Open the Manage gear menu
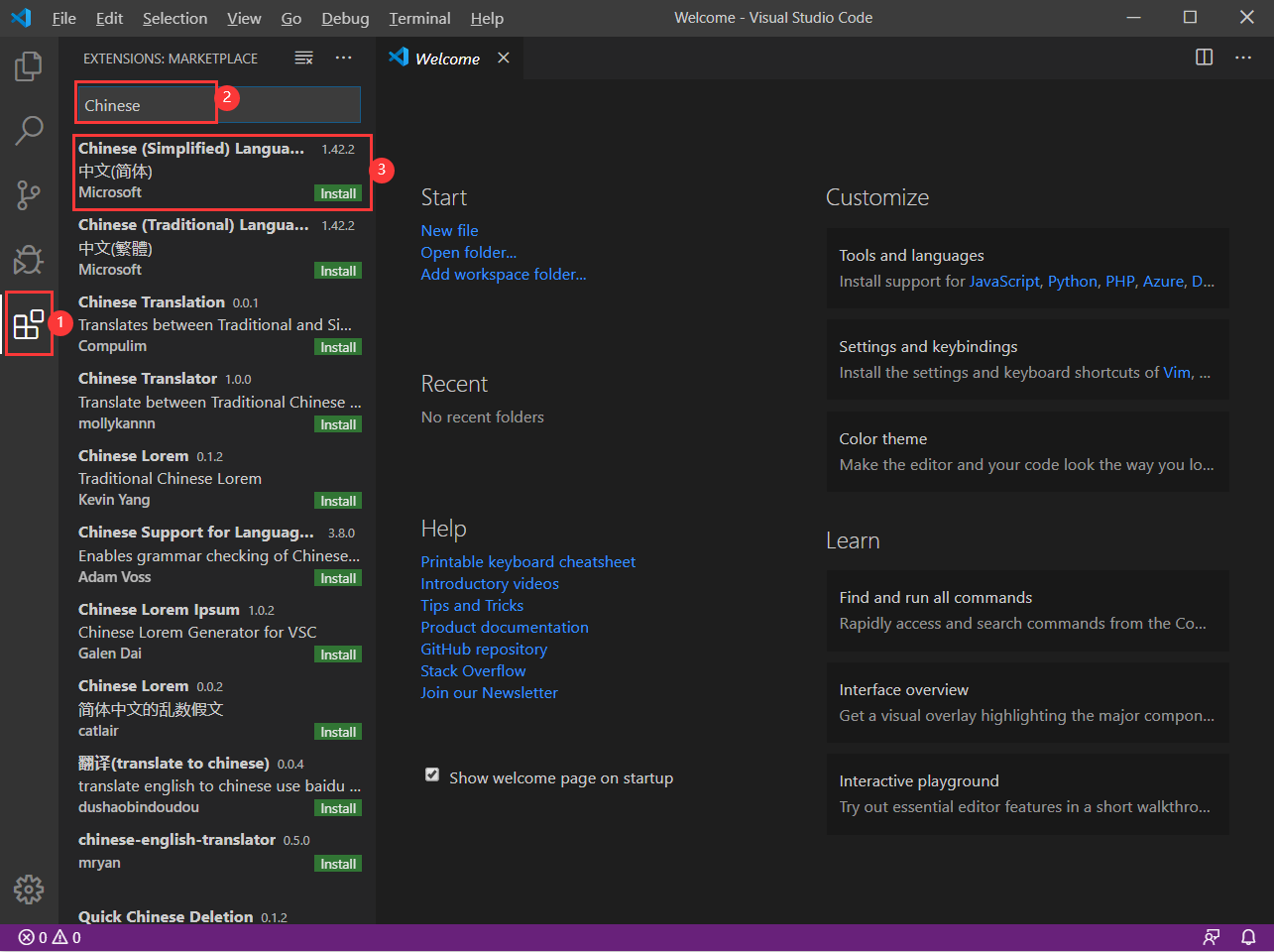 [x=28, y=890]
